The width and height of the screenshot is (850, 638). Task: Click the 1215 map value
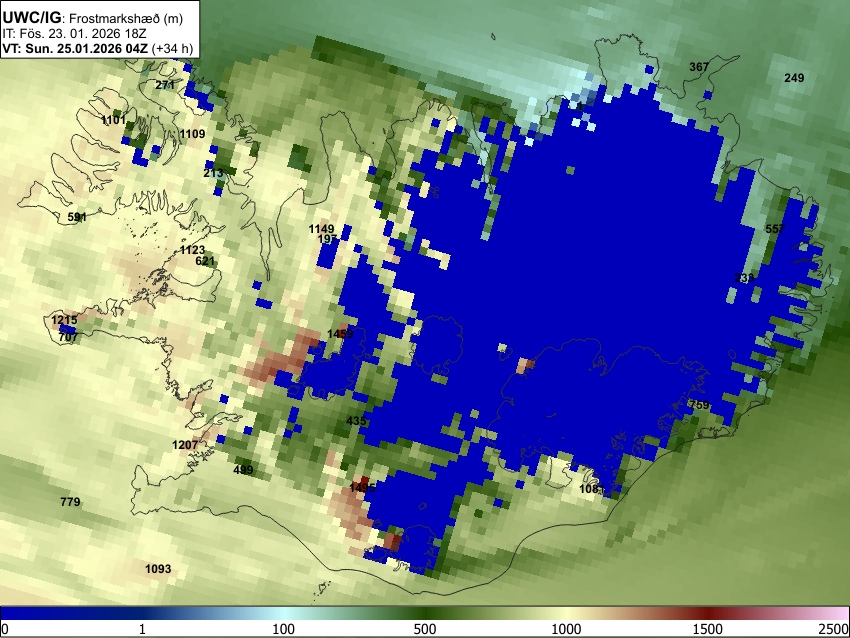point(64,320)
